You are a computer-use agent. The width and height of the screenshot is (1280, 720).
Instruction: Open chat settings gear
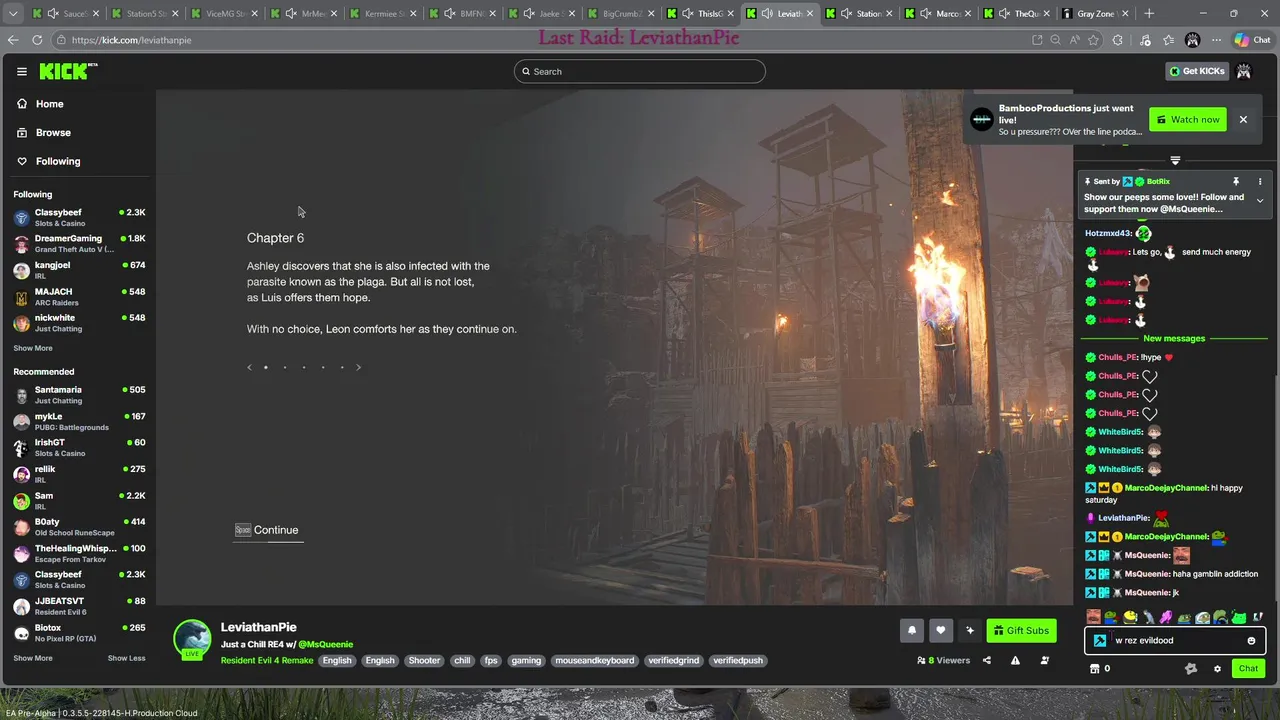pyautogui.click(x=1217, y=668)
